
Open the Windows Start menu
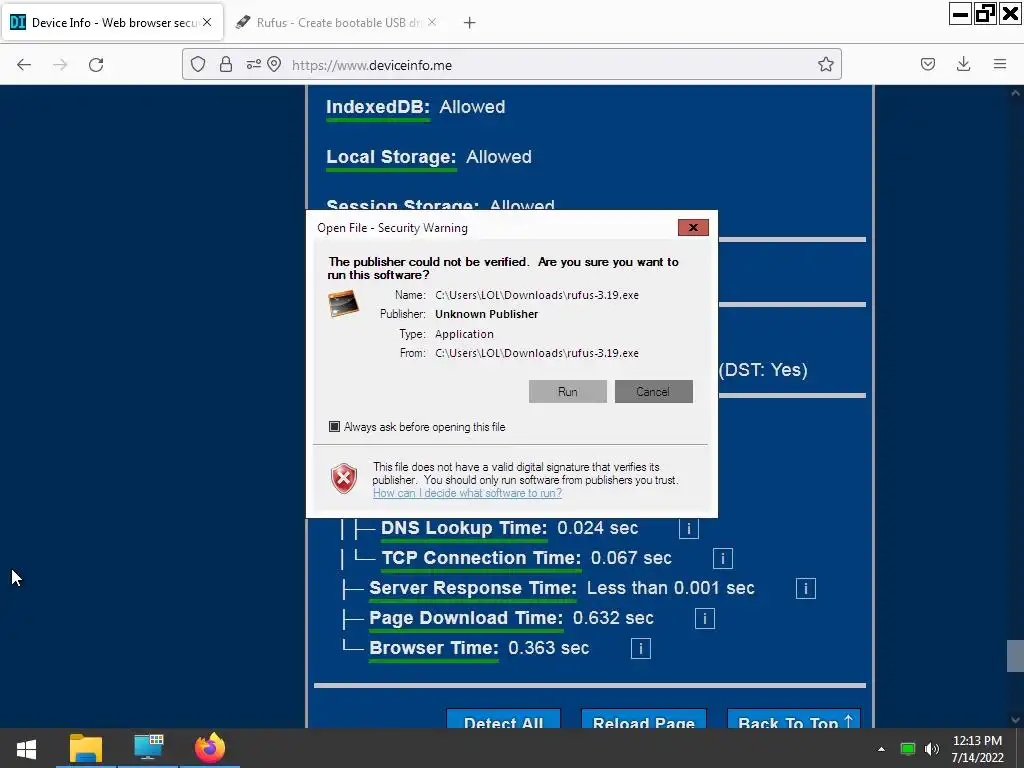(x=26, y=748)
